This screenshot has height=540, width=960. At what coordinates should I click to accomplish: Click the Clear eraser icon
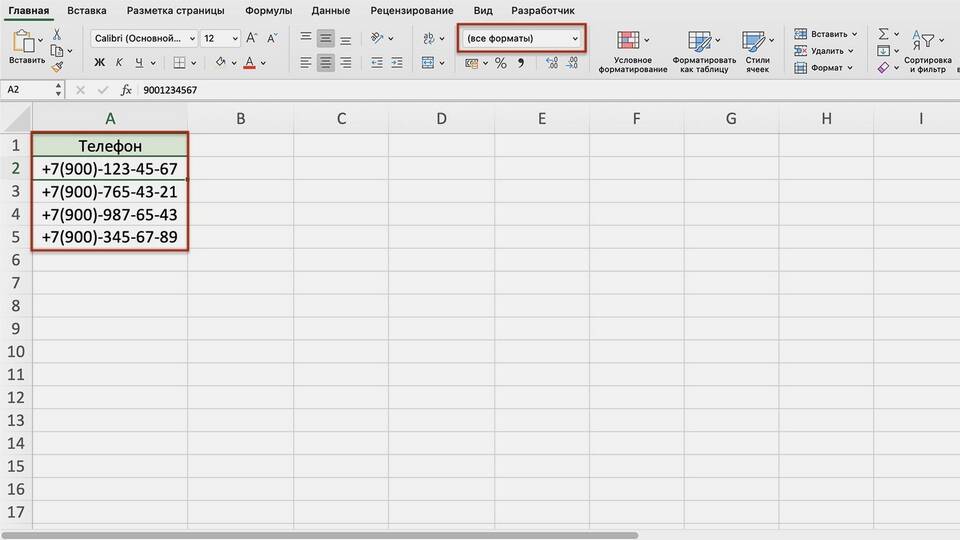click(883, 67)
